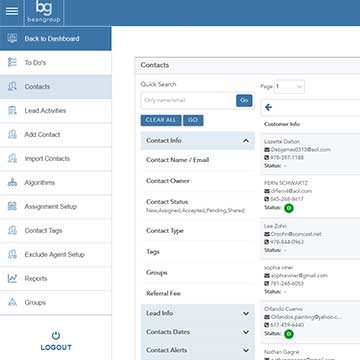Click the Algorithms icon
This screenshot has height=360, width=360.
click(12, 182)
